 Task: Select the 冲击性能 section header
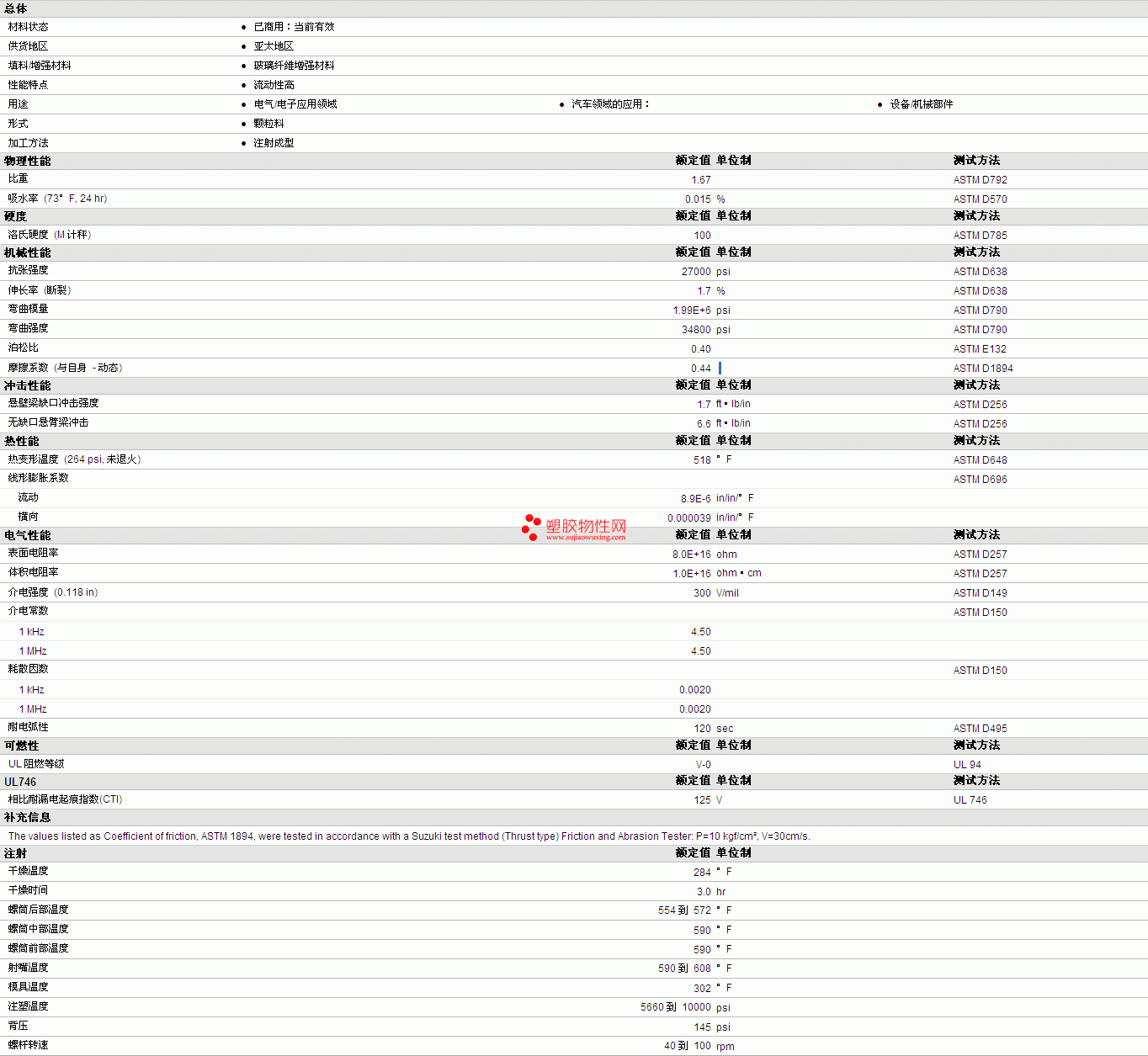(27, 385)
